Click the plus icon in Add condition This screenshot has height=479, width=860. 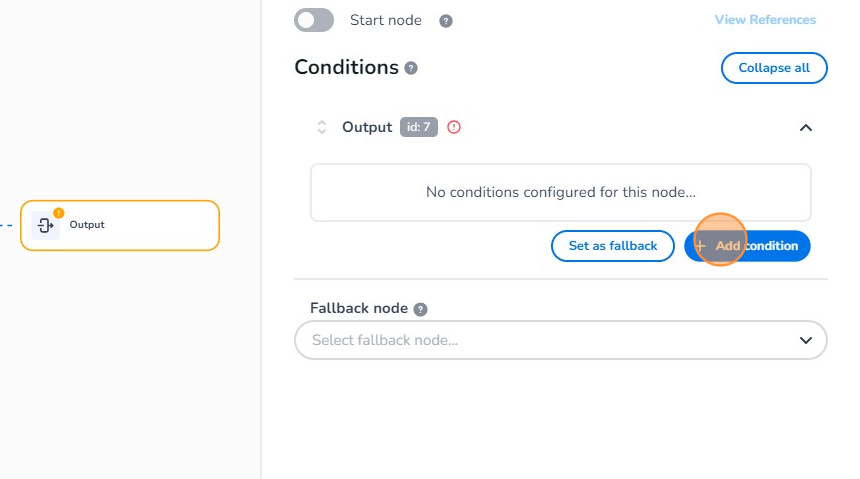click(x=701, y=246)
